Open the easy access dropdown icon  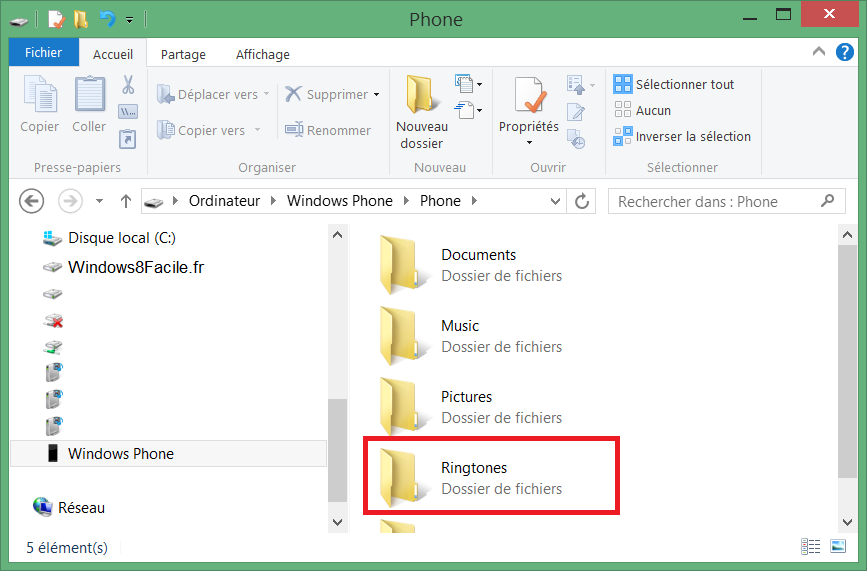[x=468, y=110]
